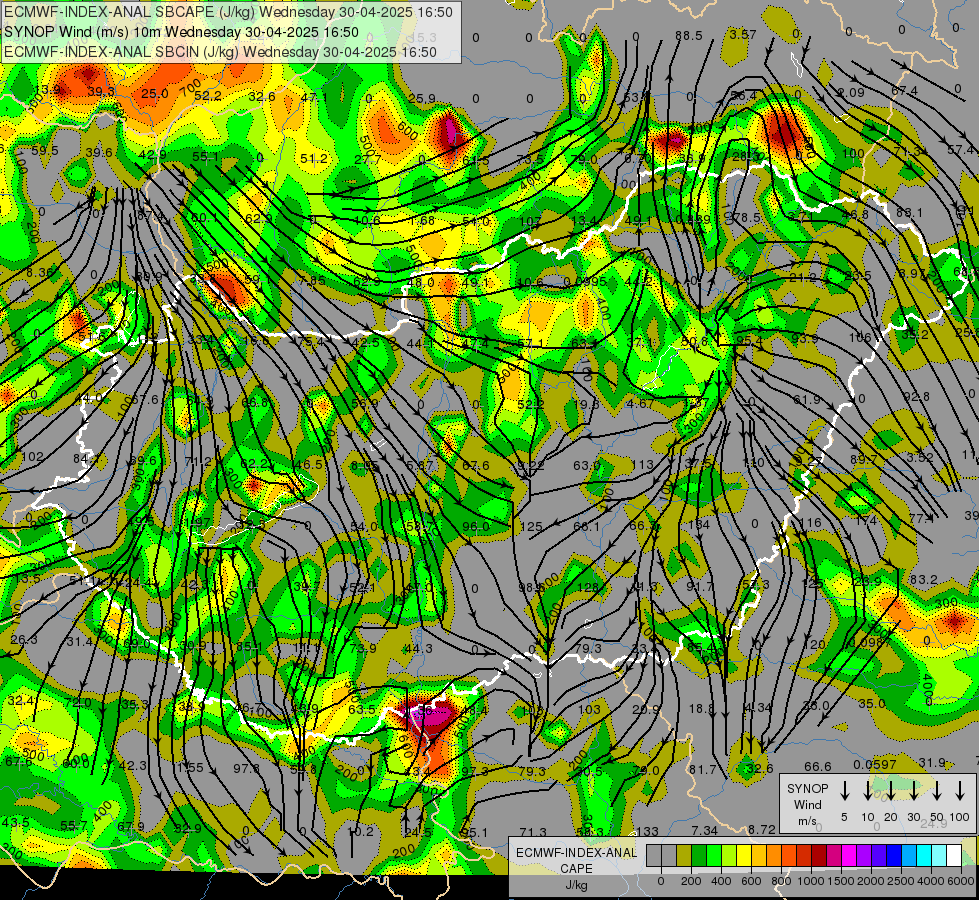Click the station value 106
979x900 pixels.
tap(860, 338)
